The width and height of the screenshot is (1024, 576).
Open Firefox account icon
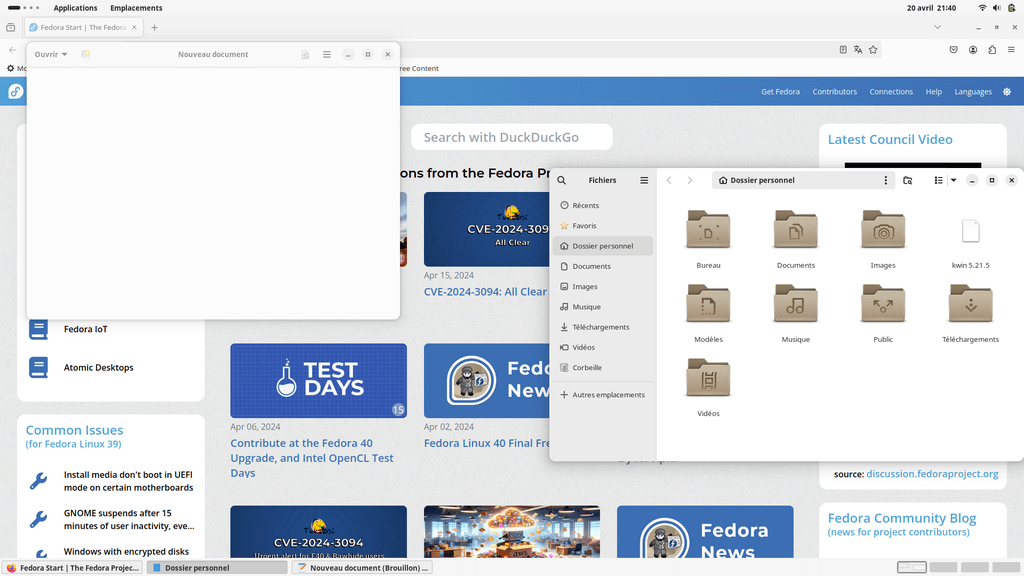click(973, 50)
